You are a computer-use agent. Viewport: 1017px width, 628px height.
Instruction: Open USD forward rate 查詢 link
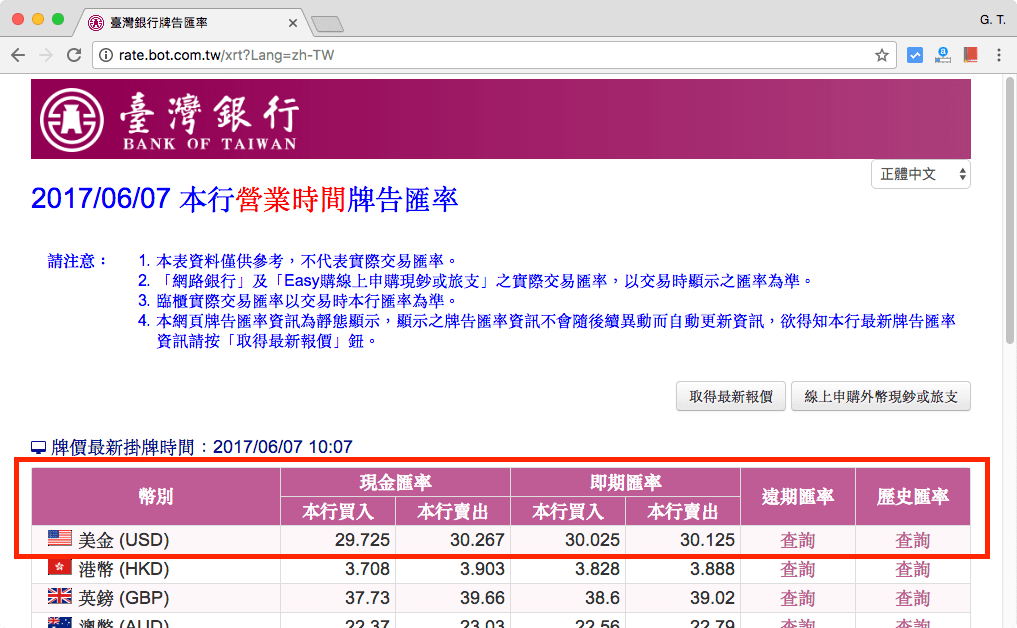pos(797,541)
